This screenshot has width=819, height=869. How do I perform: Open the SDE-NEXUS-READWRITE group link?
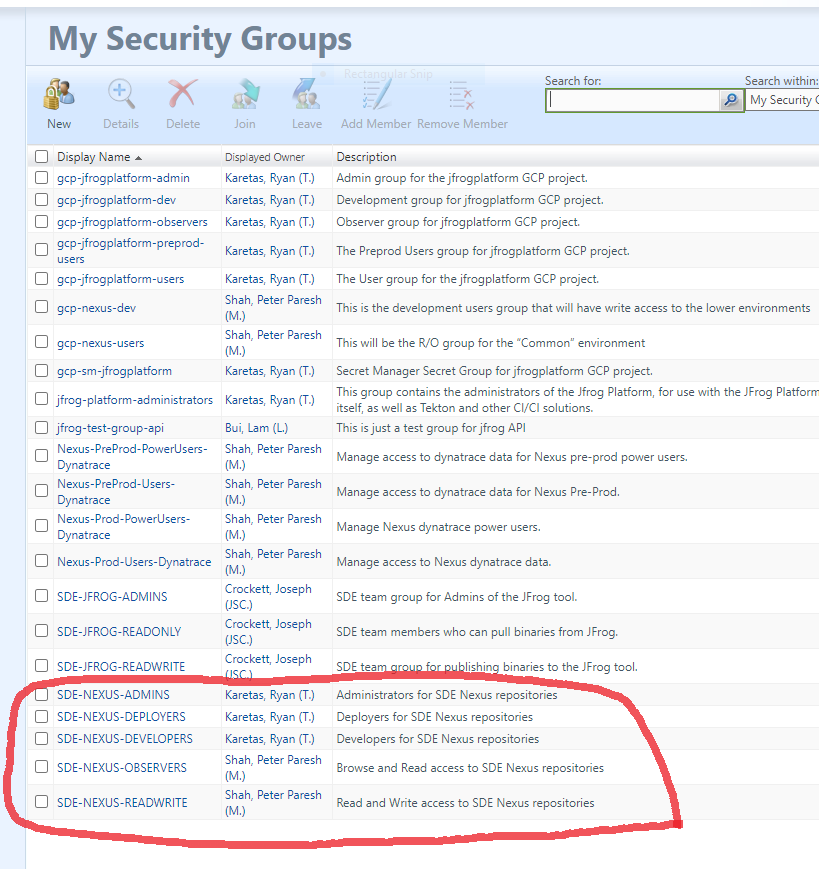pyautogui.click(x=122, y=802)
